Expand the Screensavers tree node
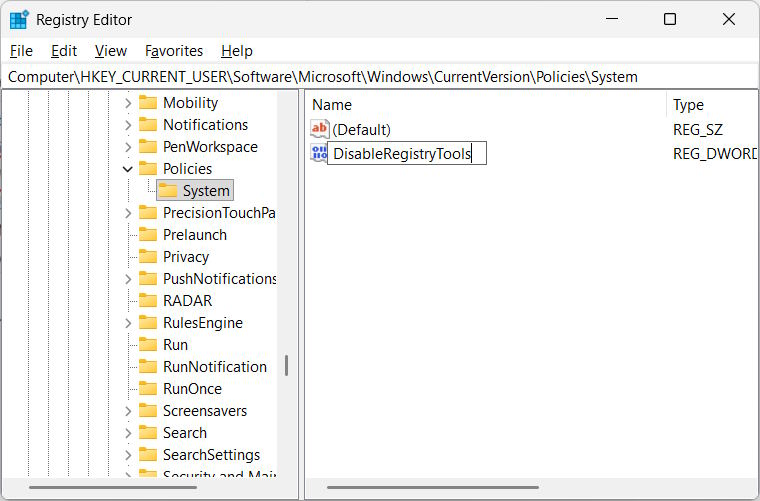Image resolution: width=760 pixels, height=501 pixels. [x=128, y=411]
